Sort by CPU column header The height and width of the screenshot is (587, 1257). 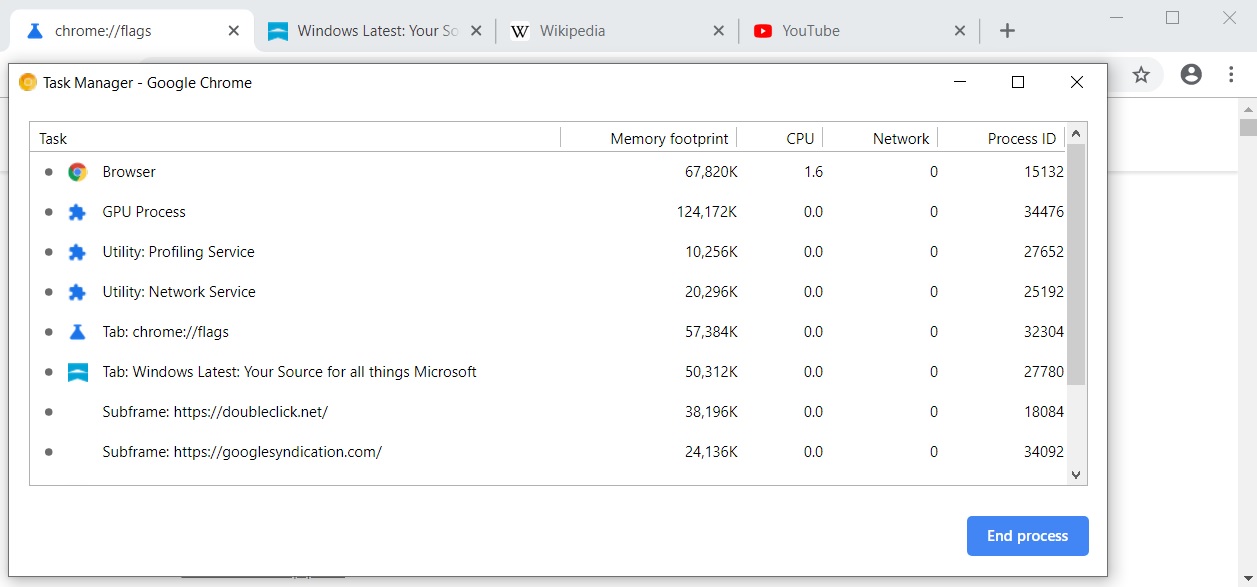click(x=779, y=139)
